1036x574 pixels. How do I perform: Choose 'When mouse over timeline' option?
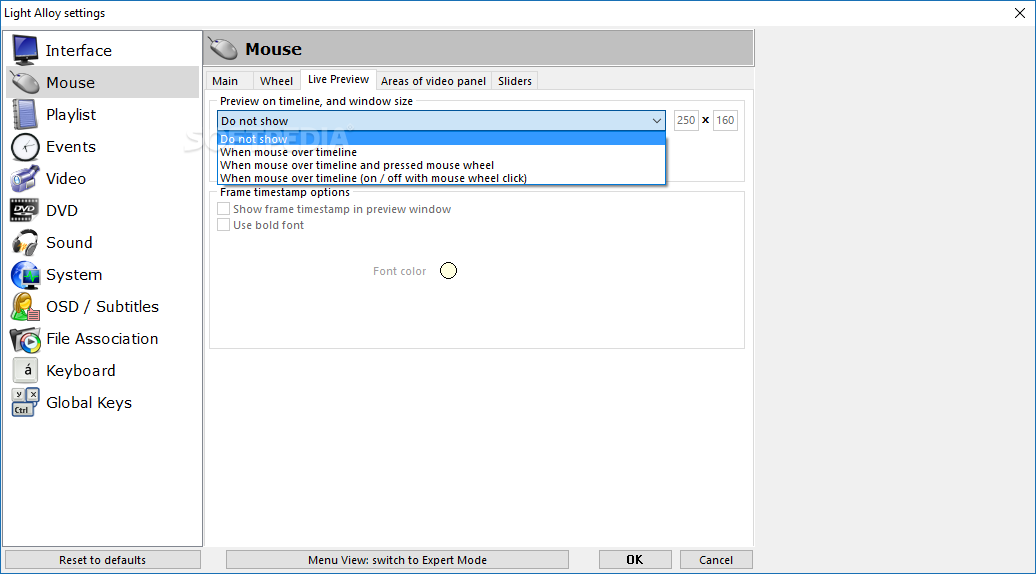[441, 152]
